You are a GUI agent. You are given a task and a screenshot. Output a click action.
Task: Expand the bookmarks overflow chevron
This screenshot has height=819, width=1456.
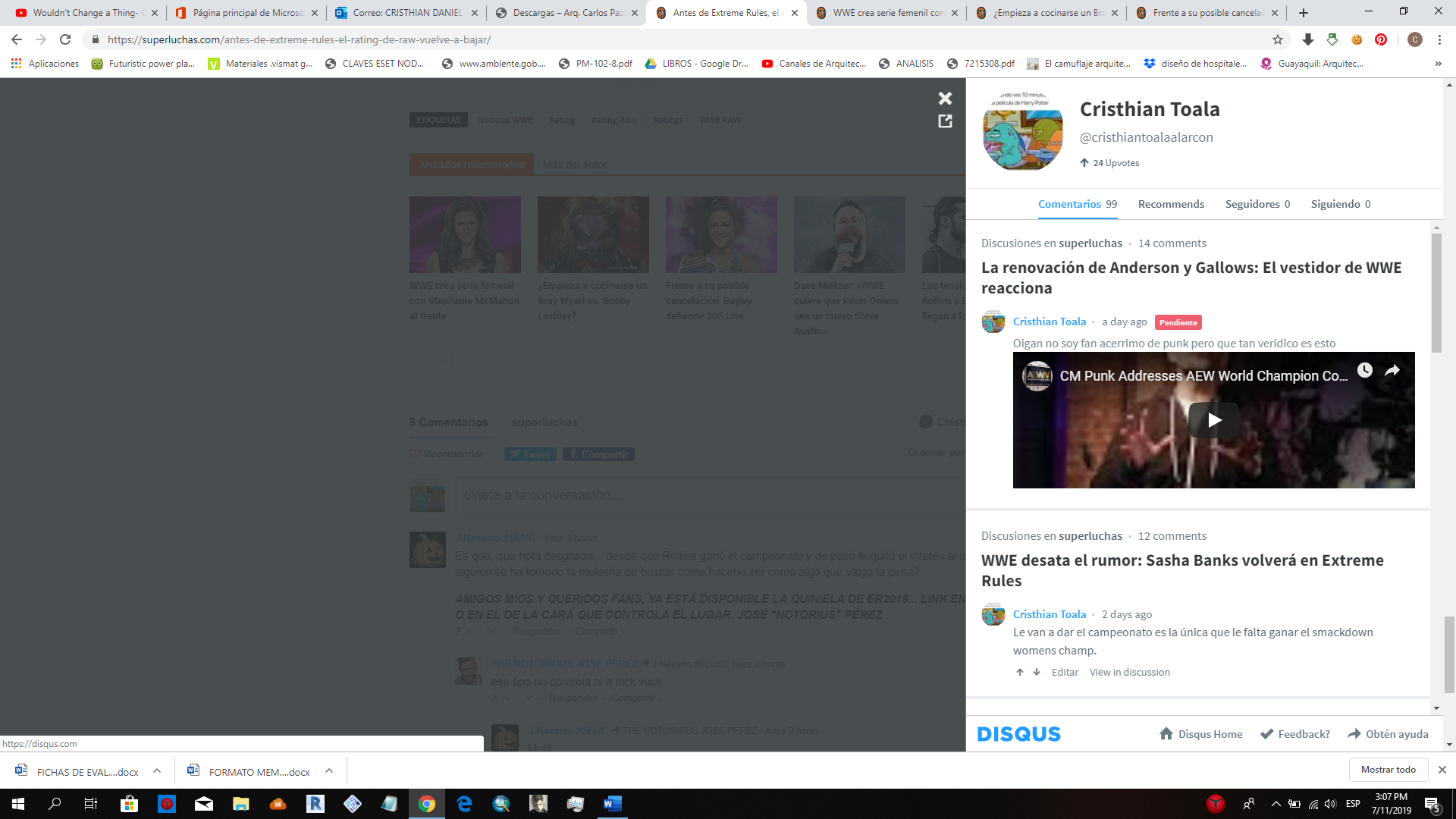(1439, 64)
